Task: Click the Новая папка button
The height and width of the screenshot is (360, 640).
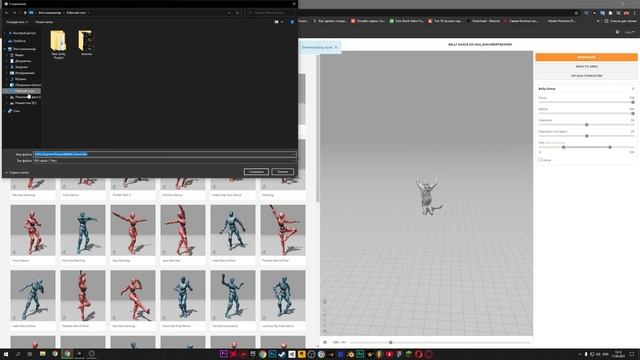Action: tap(44, 22)
